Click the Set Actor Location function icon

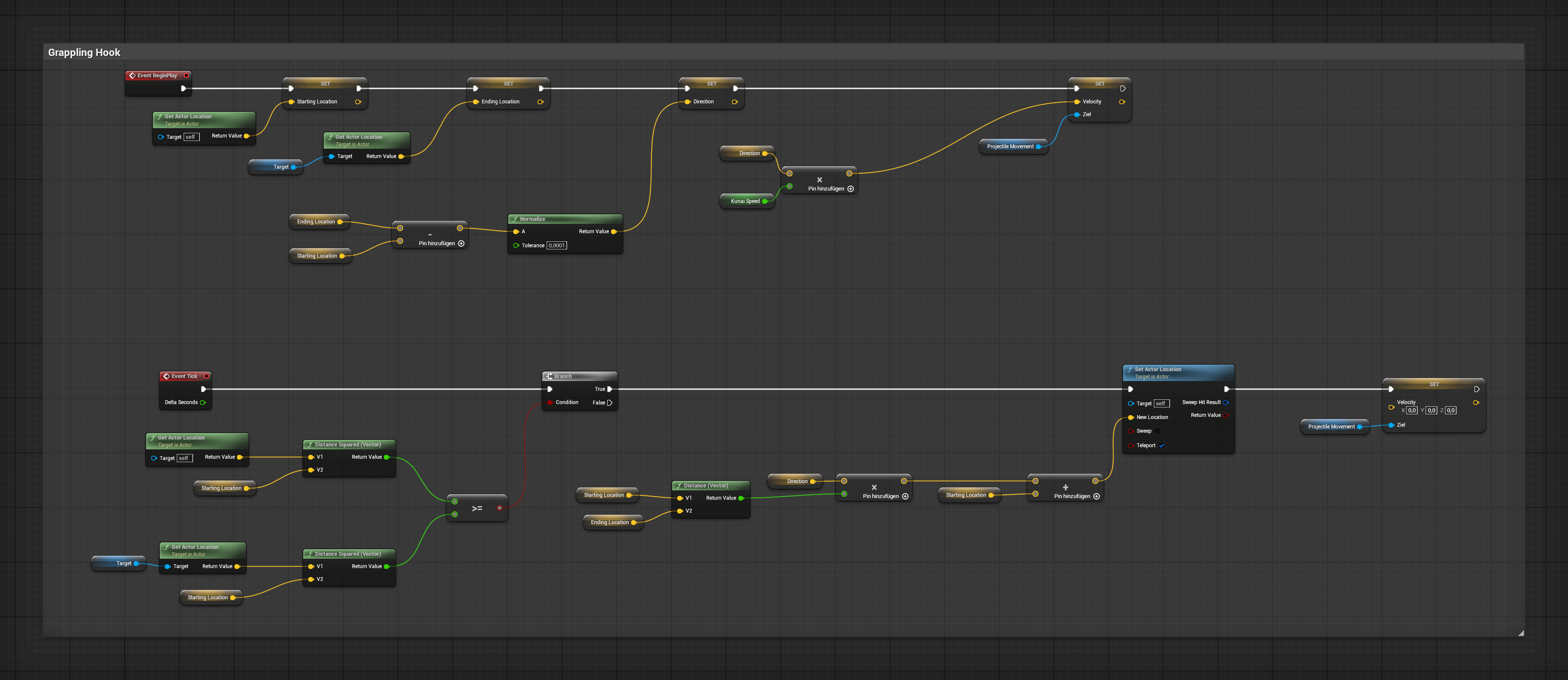pos(1130,369)
